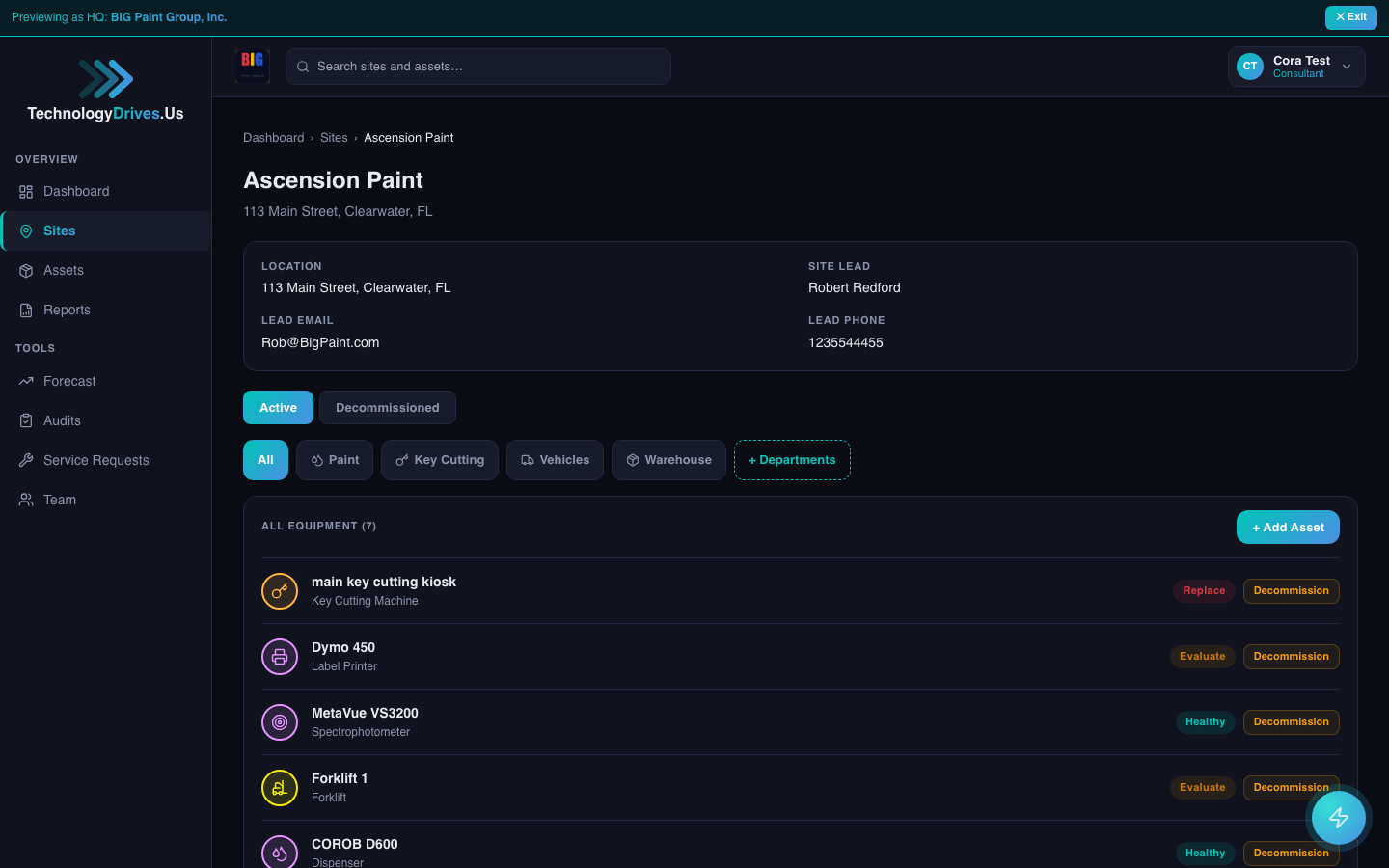
Task: Go to Forecast in the sidebar
Action: pyautogui.click(x=69, y=381)
